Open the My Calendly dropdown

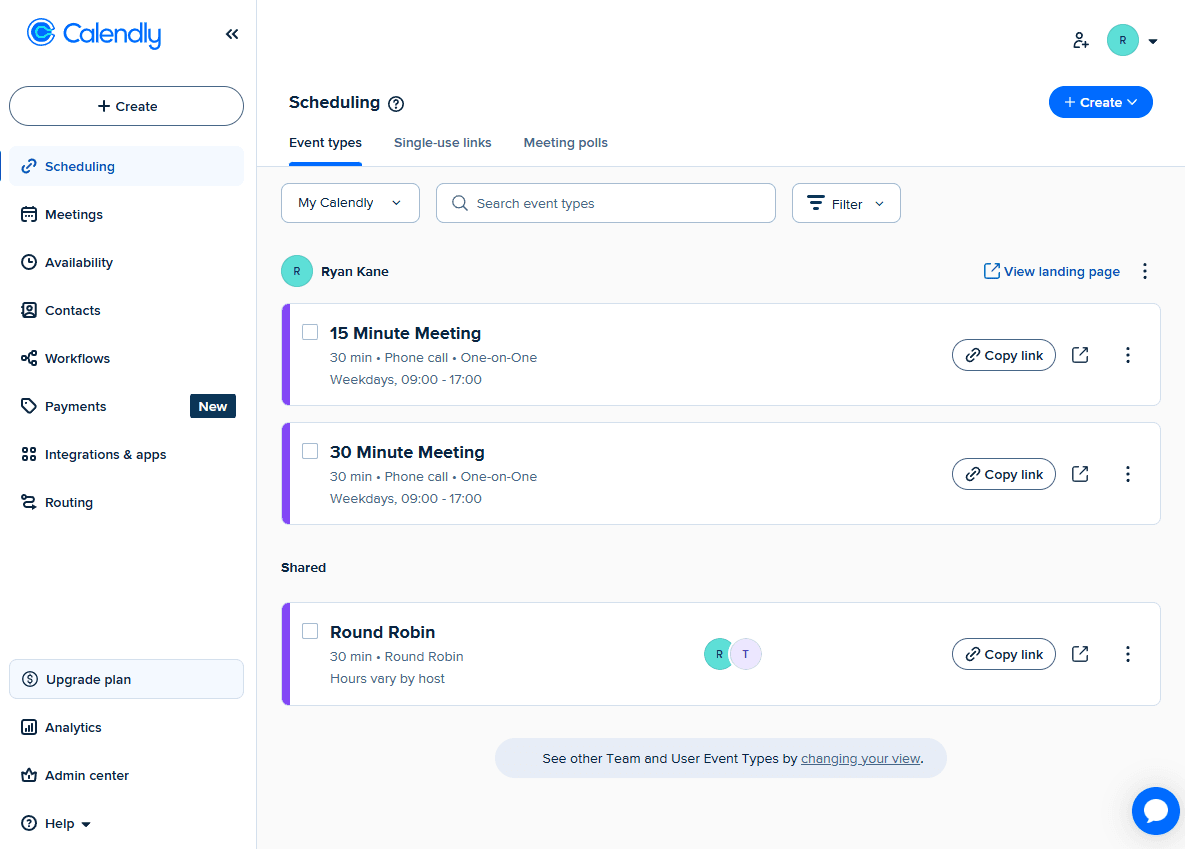(350, 203)
